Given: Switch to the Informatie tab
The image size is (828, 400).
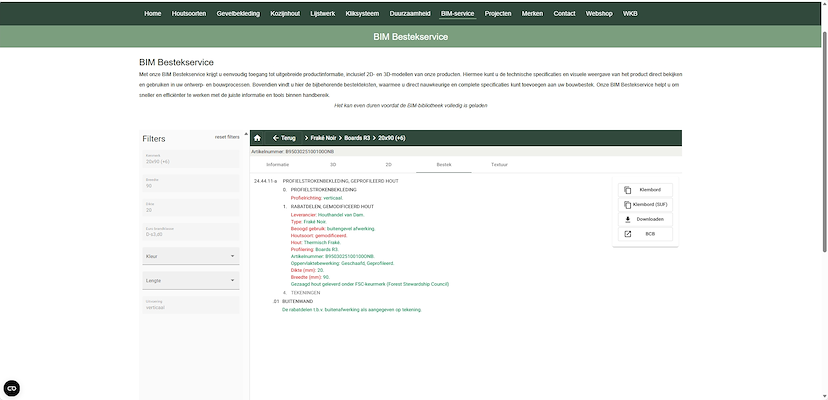Looking at the screenshot, I should pyautogui.click(x=277, y=163).
